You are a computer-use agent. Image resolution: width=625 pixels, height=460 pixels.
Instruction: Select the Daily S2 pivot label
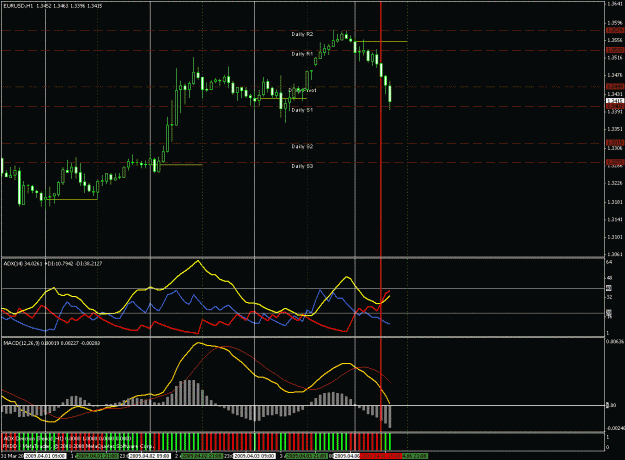pyautogui.click(x=302, y=146)
